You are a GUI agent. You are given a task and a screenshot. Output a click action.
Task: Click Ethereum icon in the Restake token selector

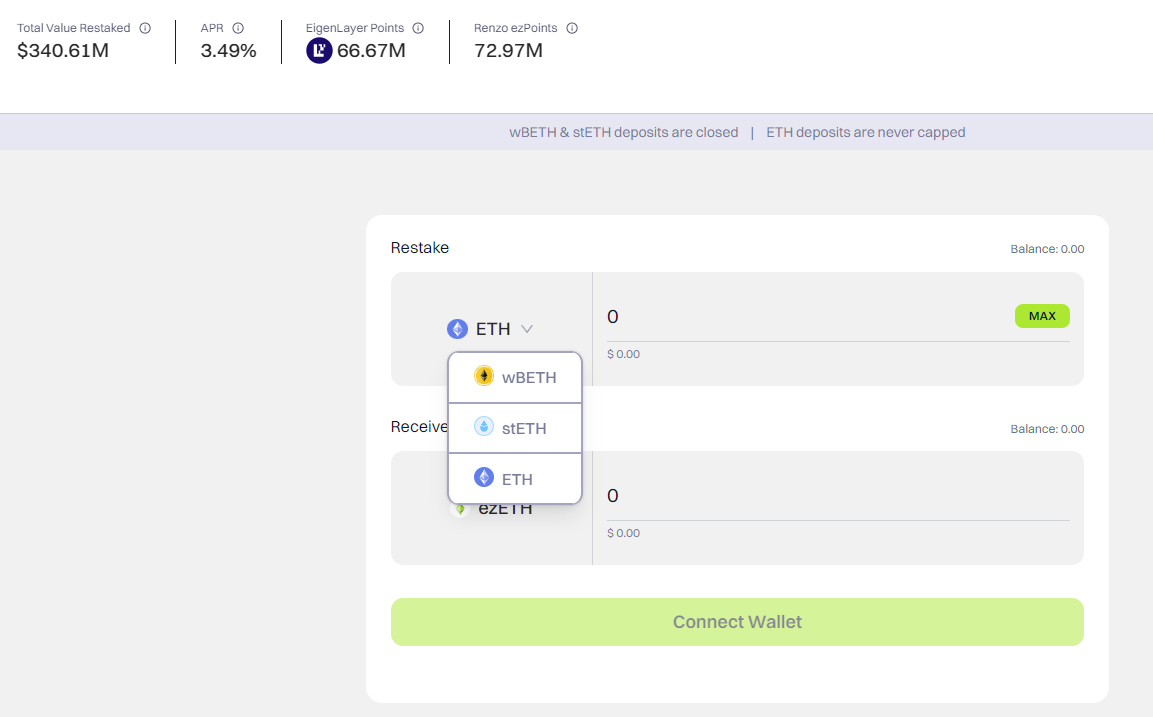[x=457, y=329]
